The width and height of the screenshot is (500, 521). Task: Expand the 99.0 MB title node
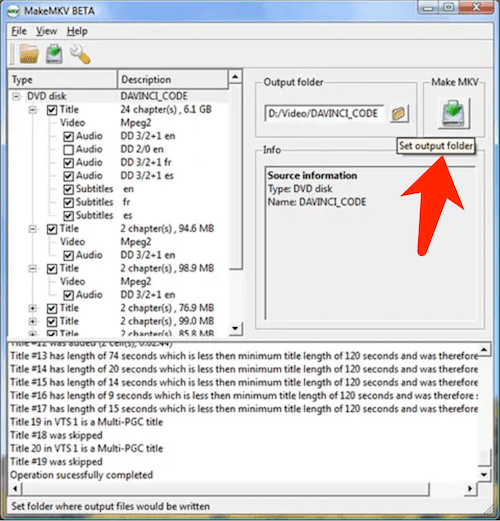point(33,322)
